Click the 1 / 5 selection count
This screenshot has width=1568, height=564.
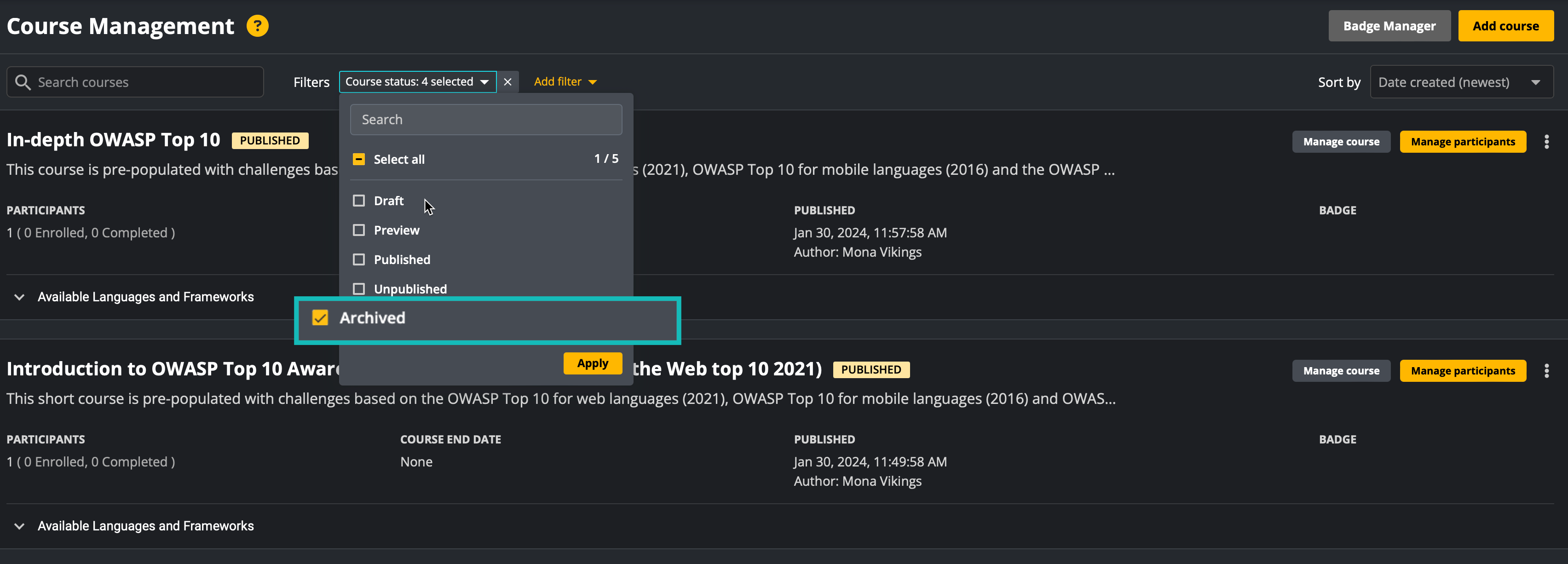tap(606, 159)
